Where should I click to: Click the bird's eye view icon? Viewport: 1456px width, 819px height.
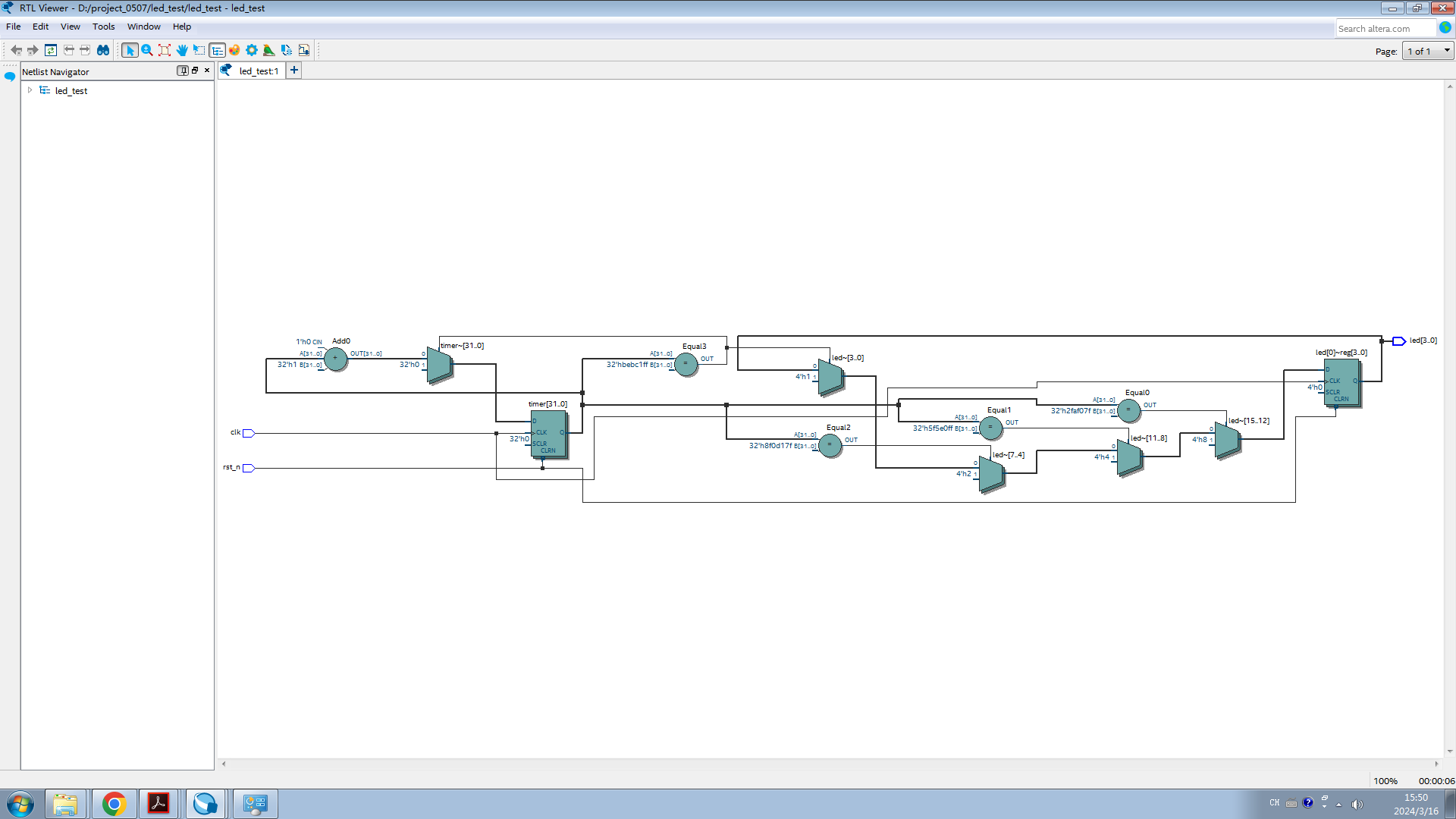click(x=269, y=50)
